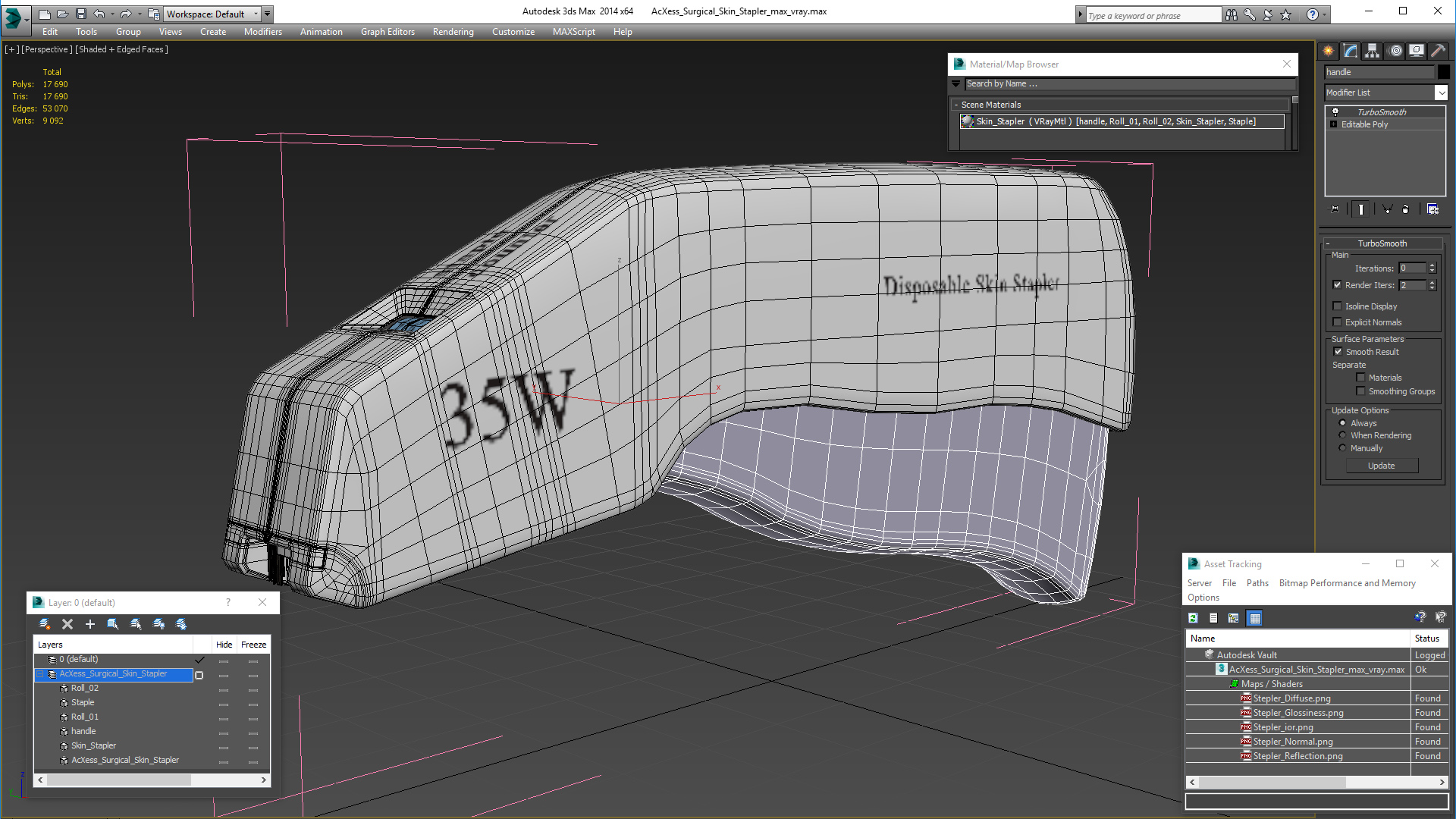Switch Asset Tracking to tree view icon

pos(1234,618)
